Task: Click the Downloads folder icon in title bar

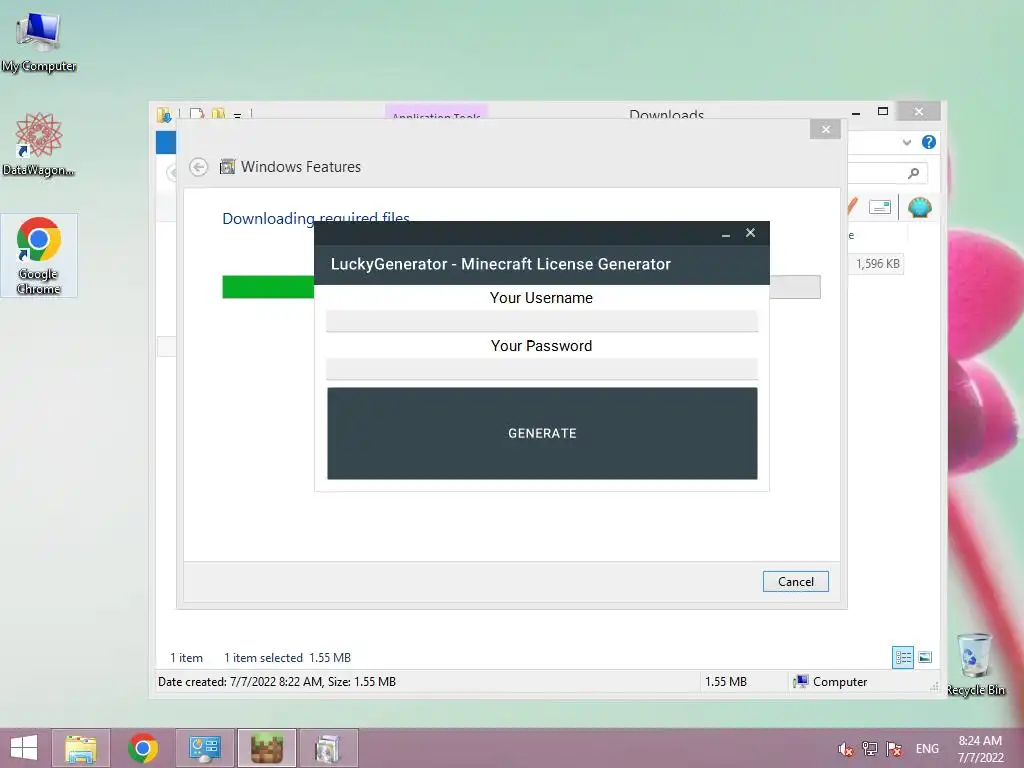Action: (x=164, y=115)
